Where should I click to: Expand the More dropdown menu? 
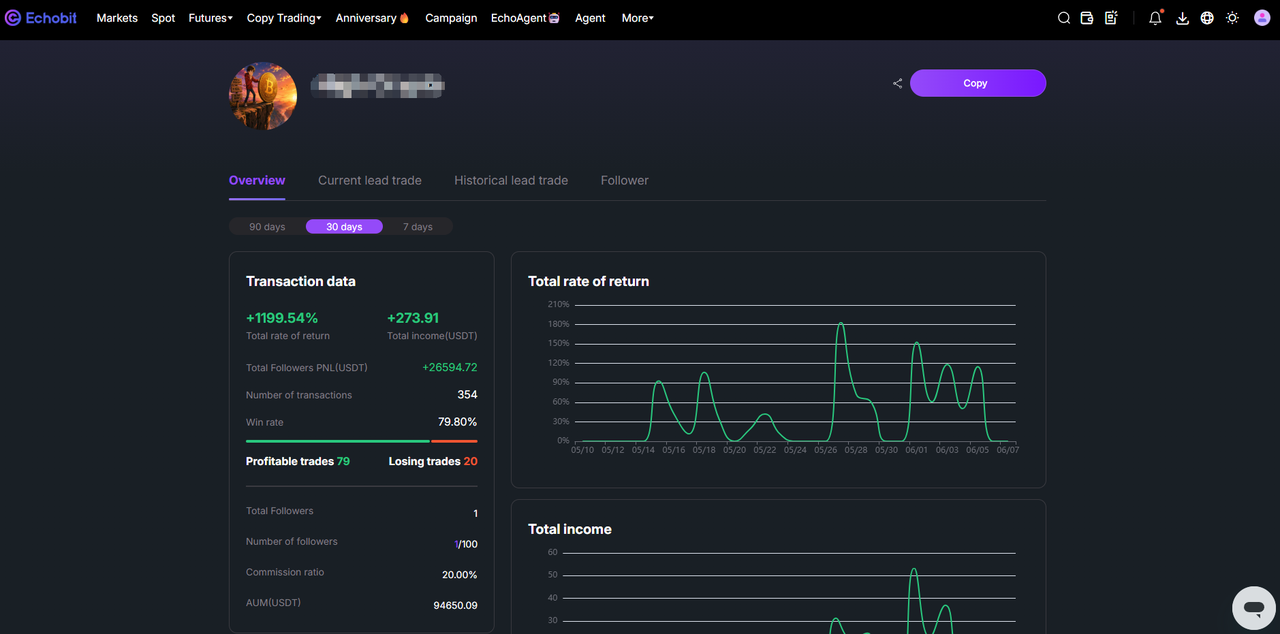(x=637, y=18)
